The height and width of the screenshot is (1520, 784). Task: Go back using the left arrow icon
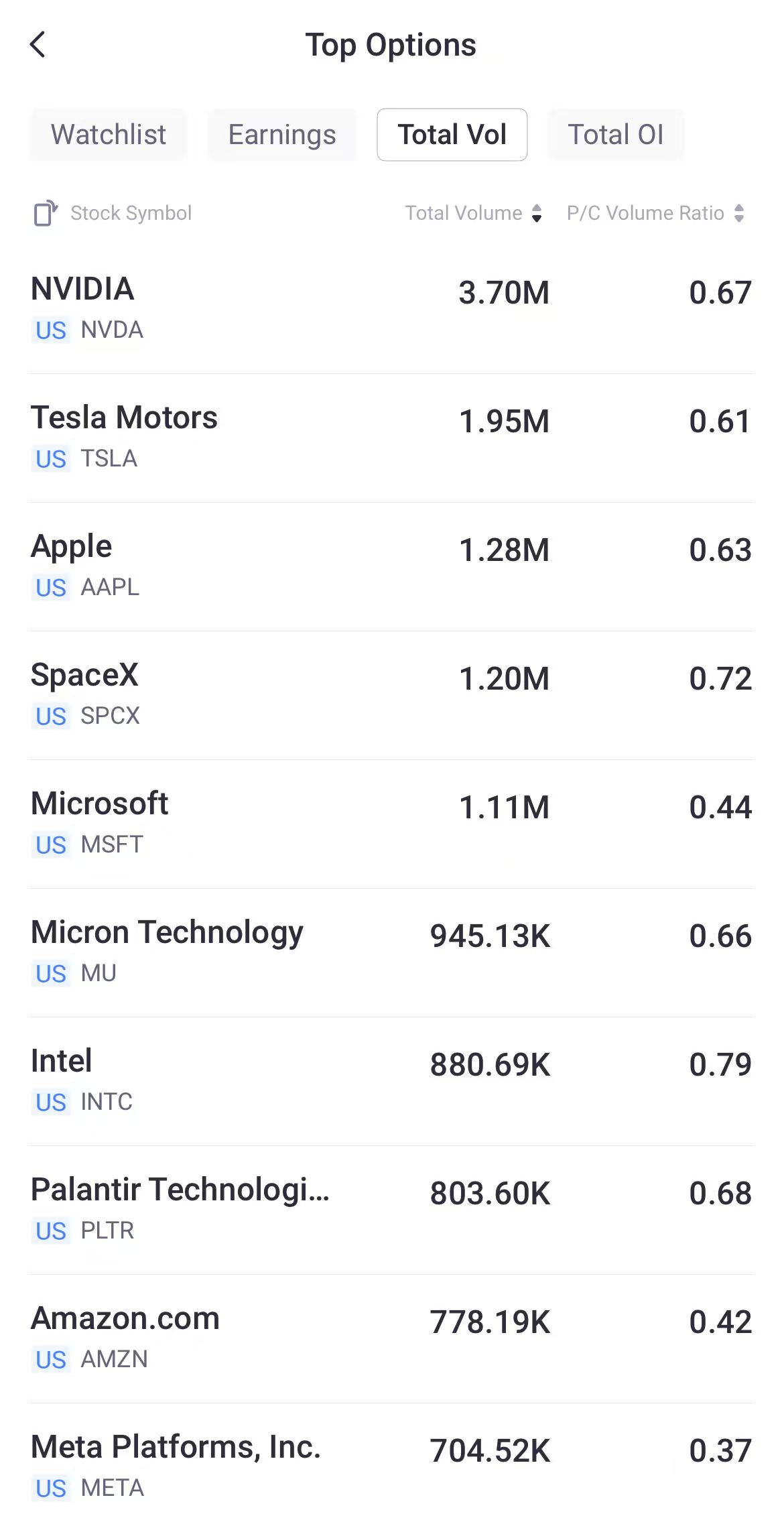pos(38,45)
